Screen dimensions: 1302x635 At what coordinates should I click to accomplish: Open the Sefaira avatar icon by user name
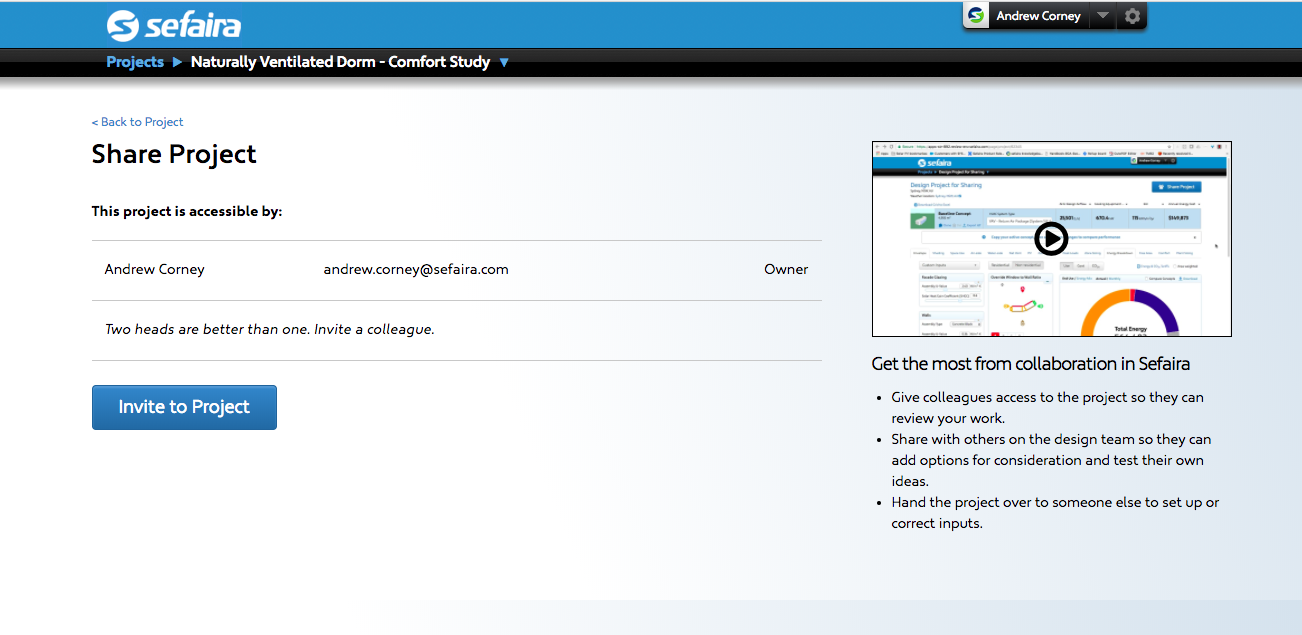coord(976,16)
